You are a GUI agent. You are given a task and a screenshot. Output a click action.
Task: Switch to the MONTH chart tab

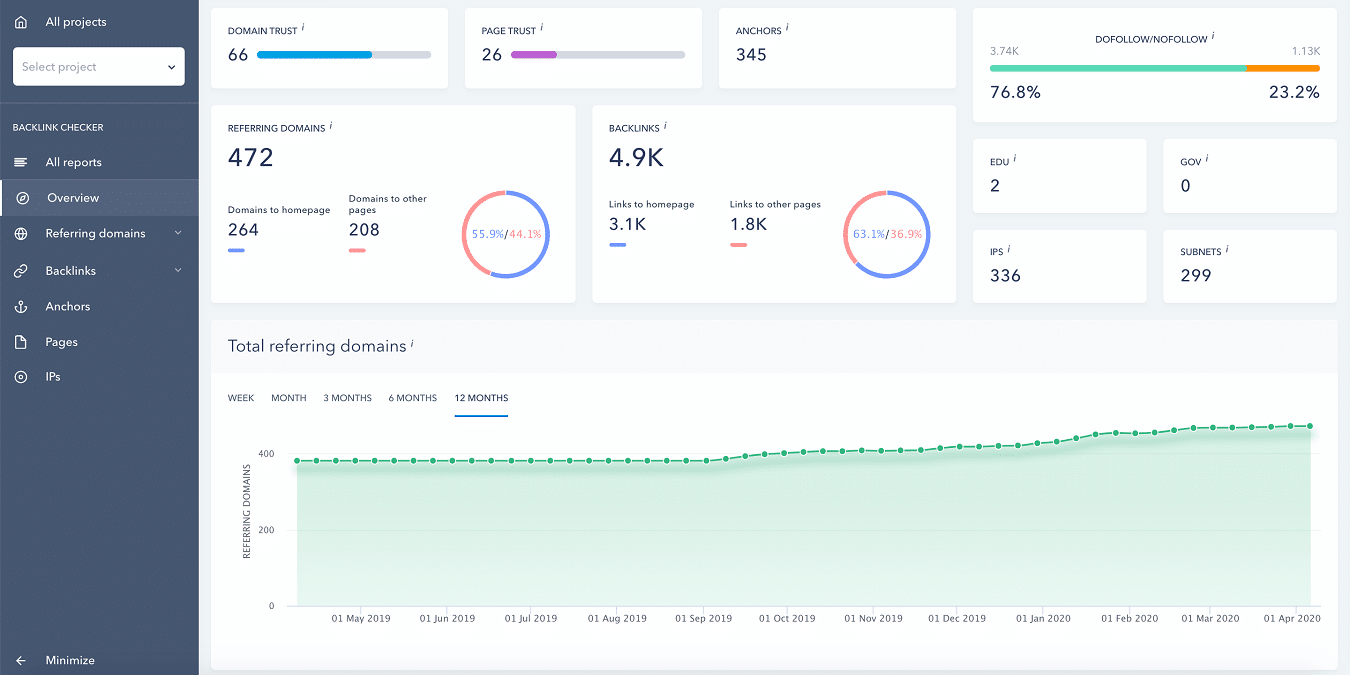288,397
